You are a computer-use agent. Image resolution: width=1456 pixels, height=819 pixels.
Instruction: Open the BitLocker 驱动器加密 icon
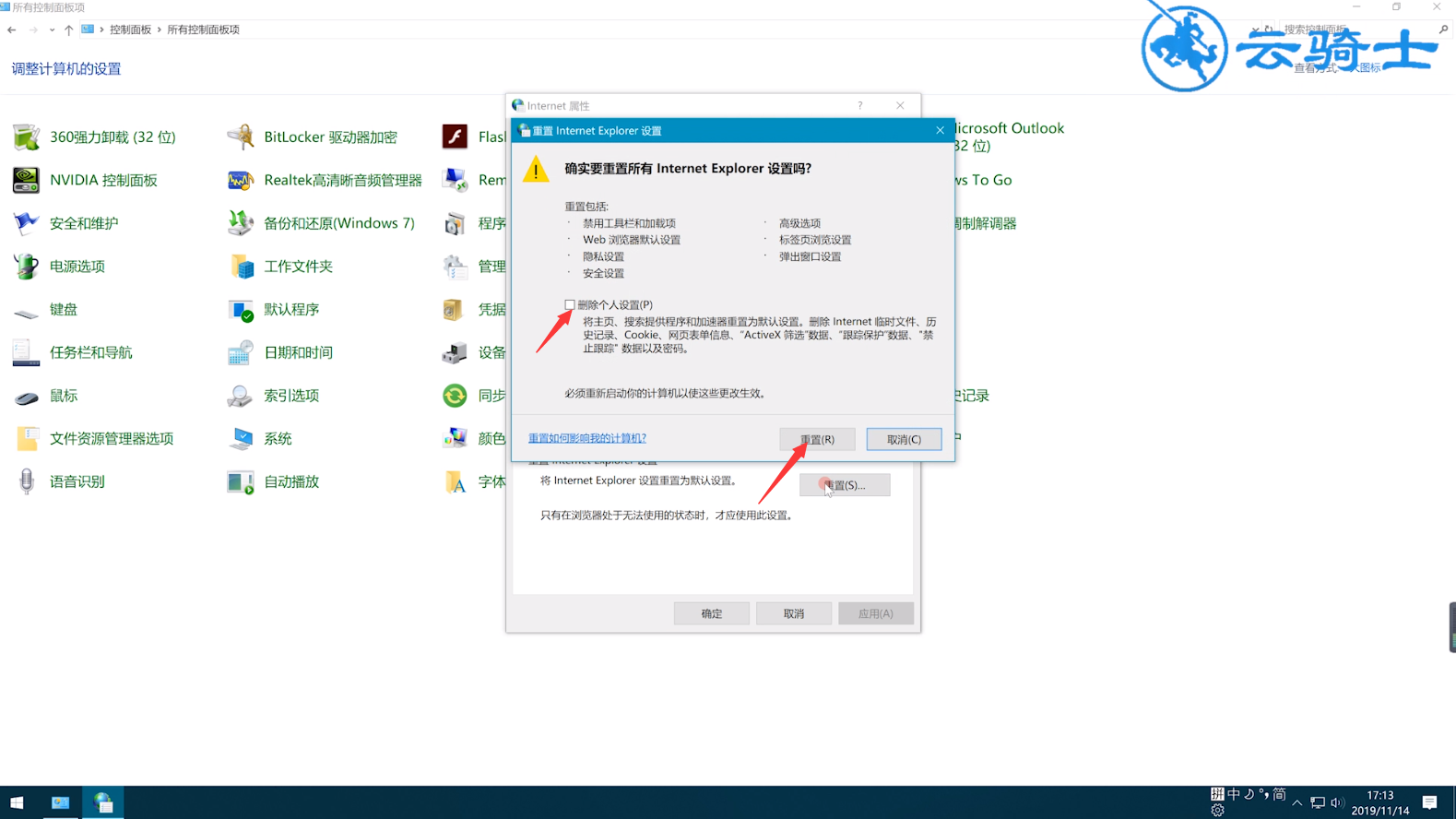point(241,137)
